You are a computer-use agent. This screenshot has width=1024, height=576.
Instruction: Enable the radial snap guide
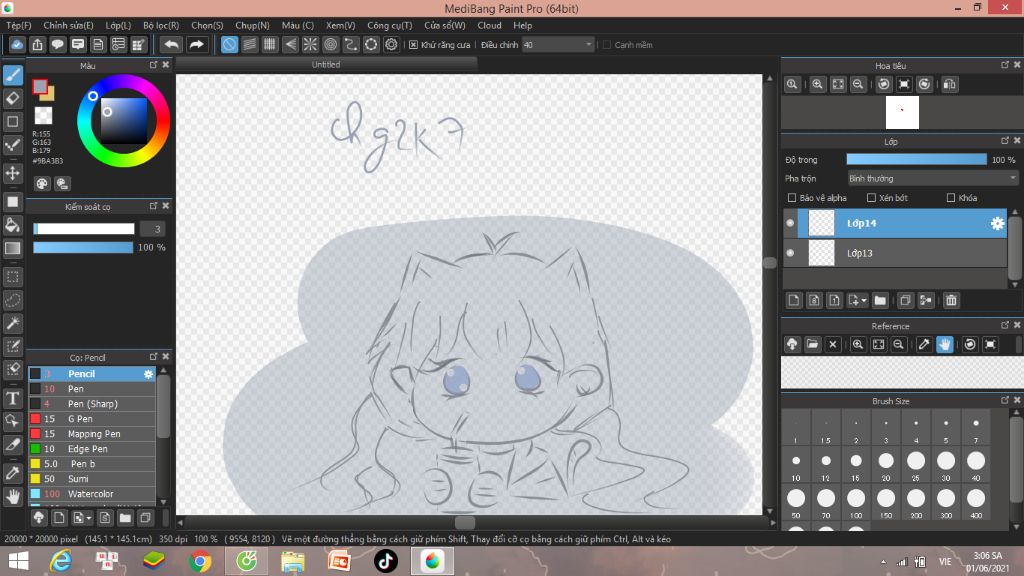310,44
